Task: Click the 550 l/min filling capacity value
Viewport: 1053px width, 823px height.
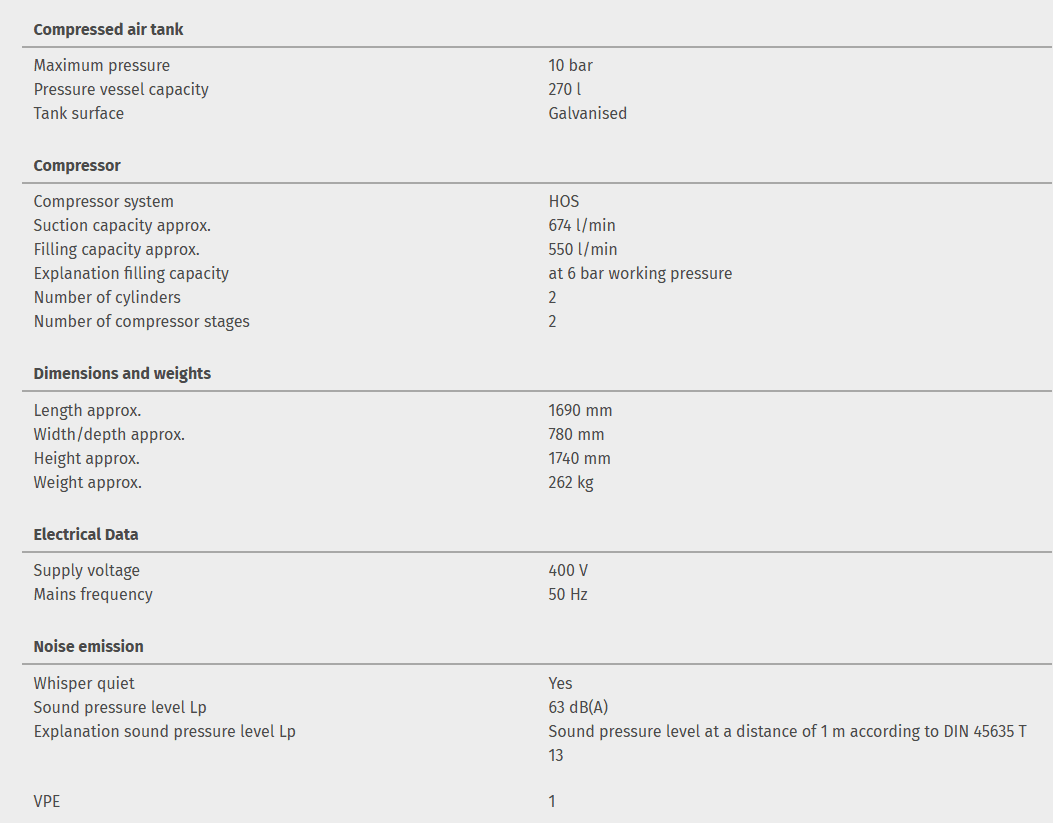Action: pos(582,249)
